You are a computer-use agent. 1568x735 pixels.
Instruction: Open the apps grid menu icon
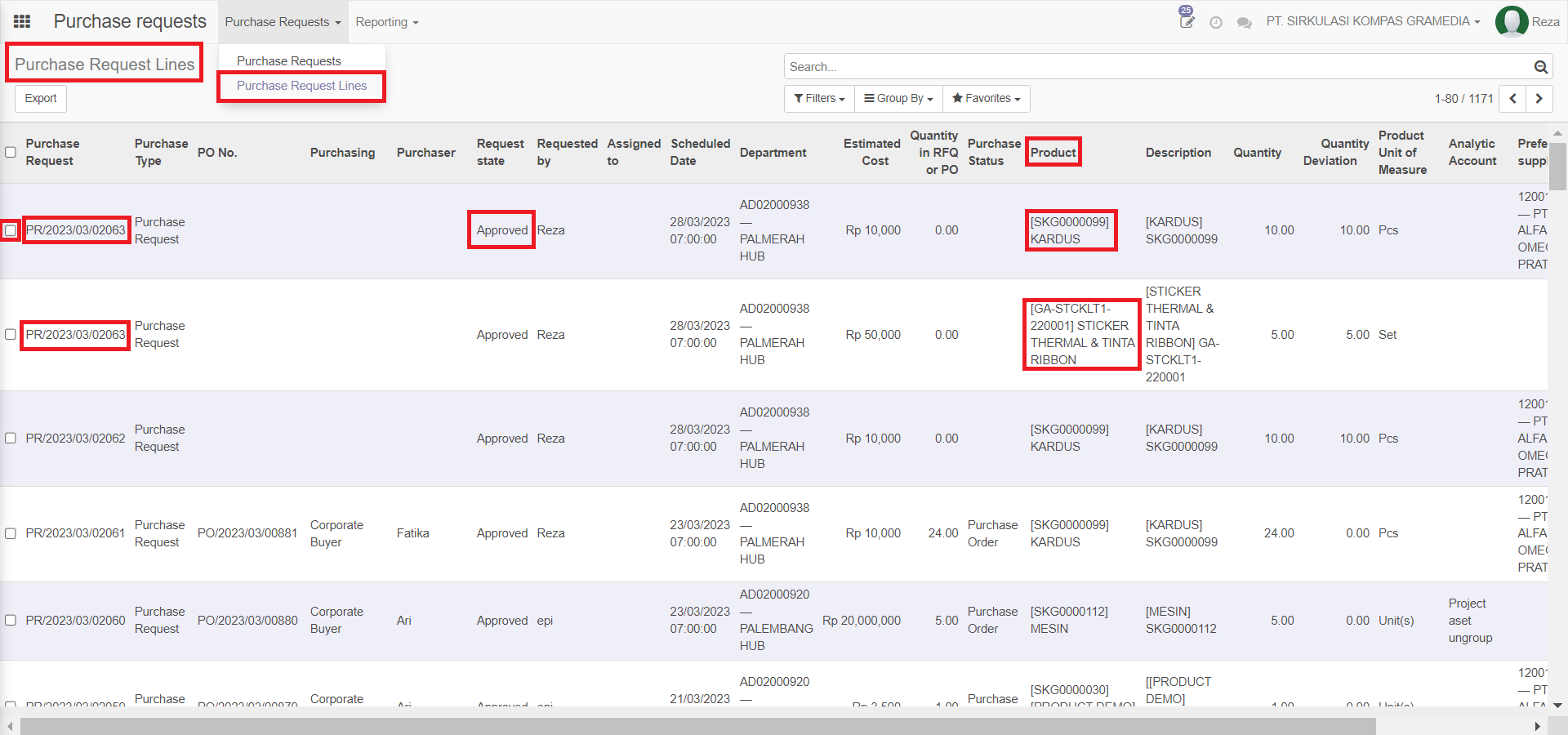[x=22, y=21]
